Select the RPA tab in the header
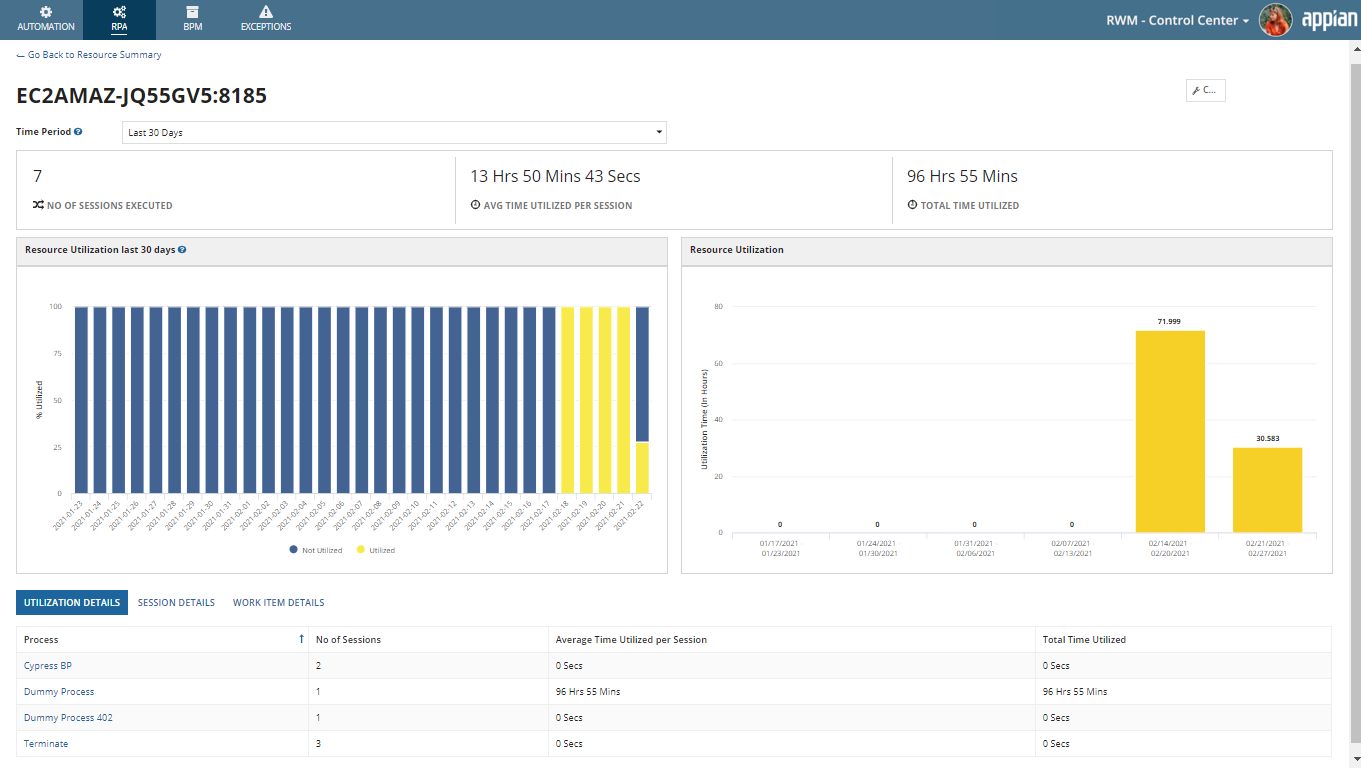 pos(119,19)
